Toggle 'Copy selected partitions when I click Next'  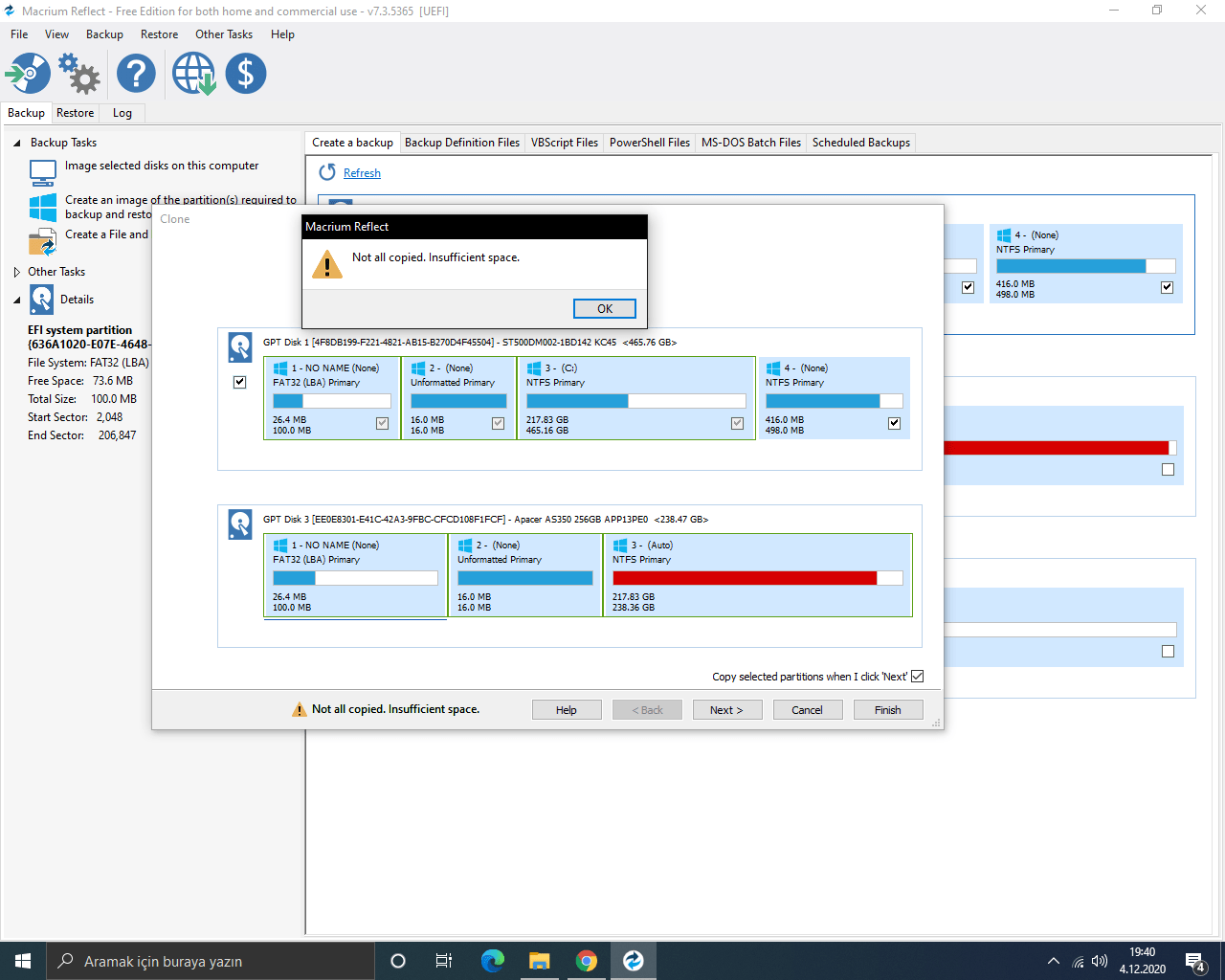tap(918, 677)
